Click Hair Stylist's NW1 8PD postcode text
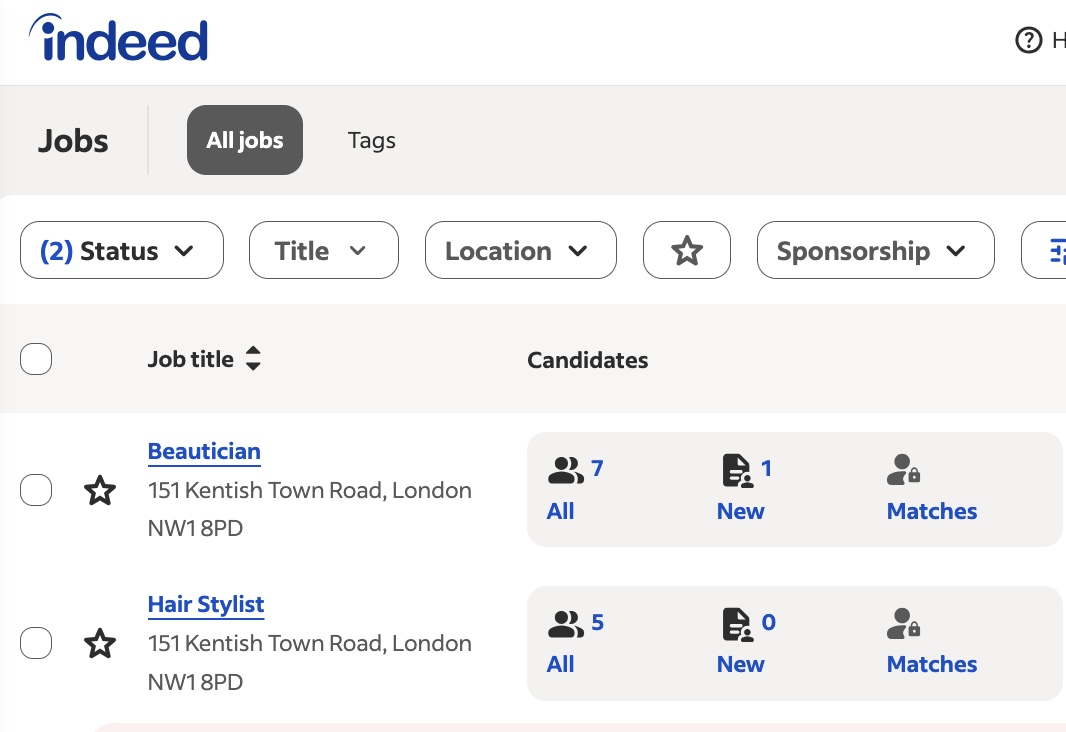This screenshot has width=1066, height=732. 195,682
